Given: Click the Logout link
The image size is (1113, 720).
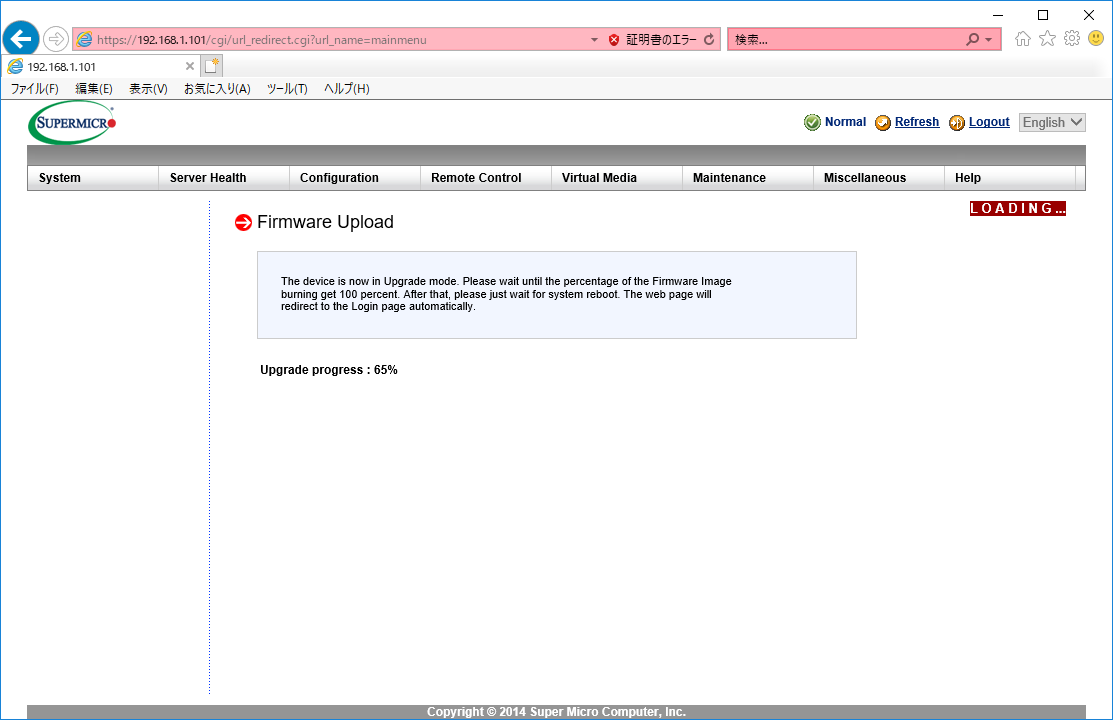Looking at the screenshot, I should 989,122.
